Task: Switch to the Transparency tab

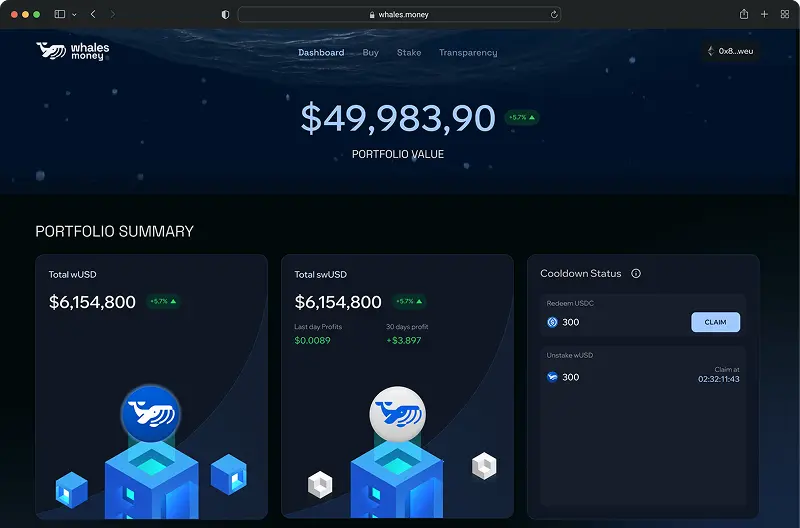Action: pos(468,53)
